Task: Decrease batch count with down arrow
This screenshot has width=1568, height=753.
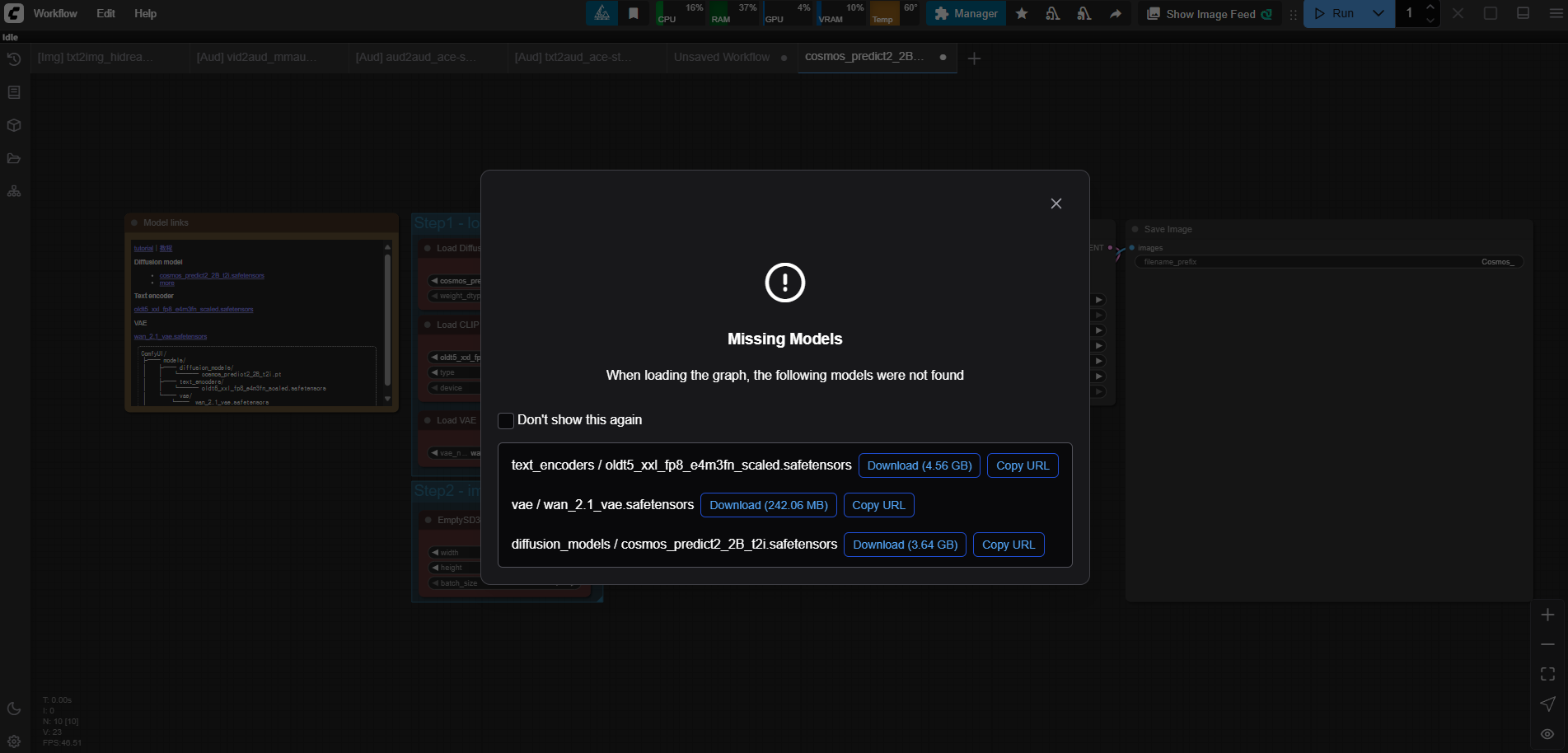Action: pos(1430,20)
